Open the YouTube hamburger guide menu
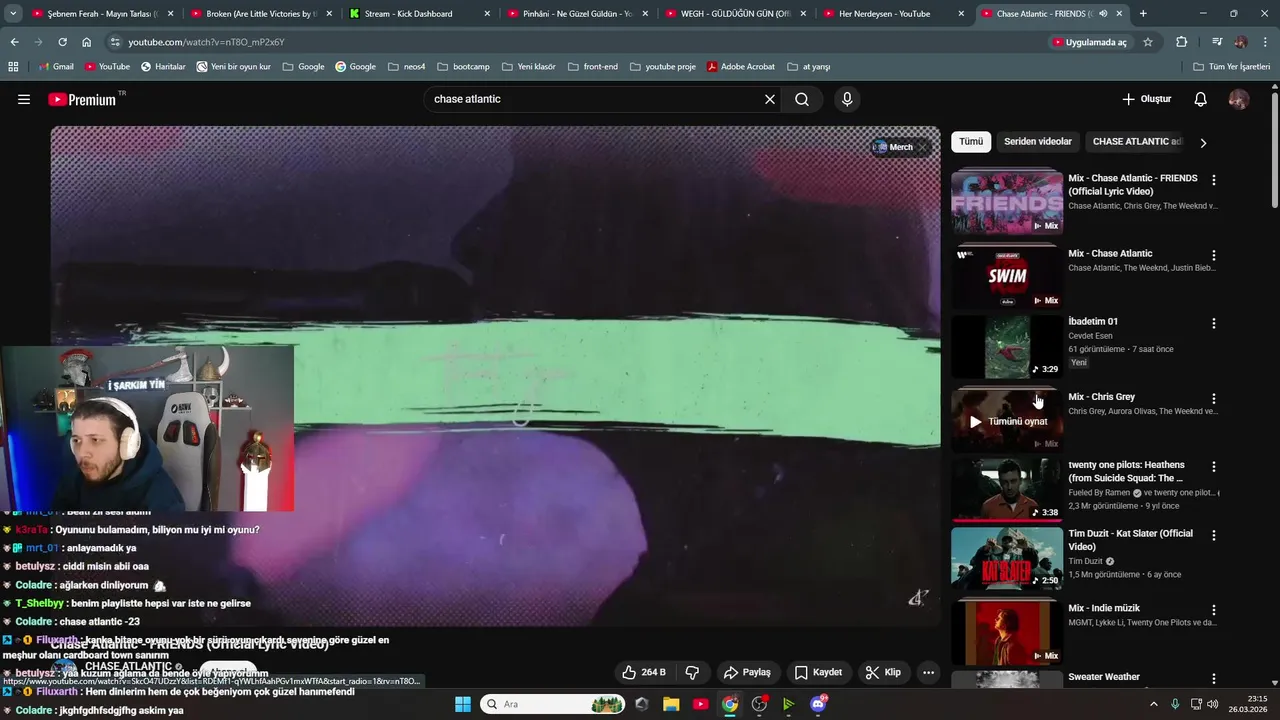1280x720 pixels. tap(24, 99)
